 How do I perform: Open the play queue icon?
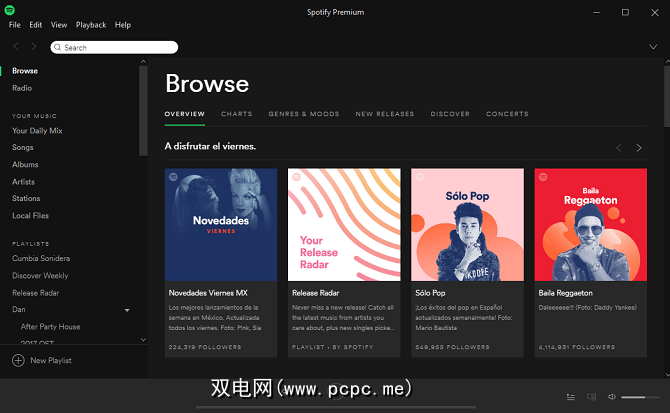tap(570, 397)
